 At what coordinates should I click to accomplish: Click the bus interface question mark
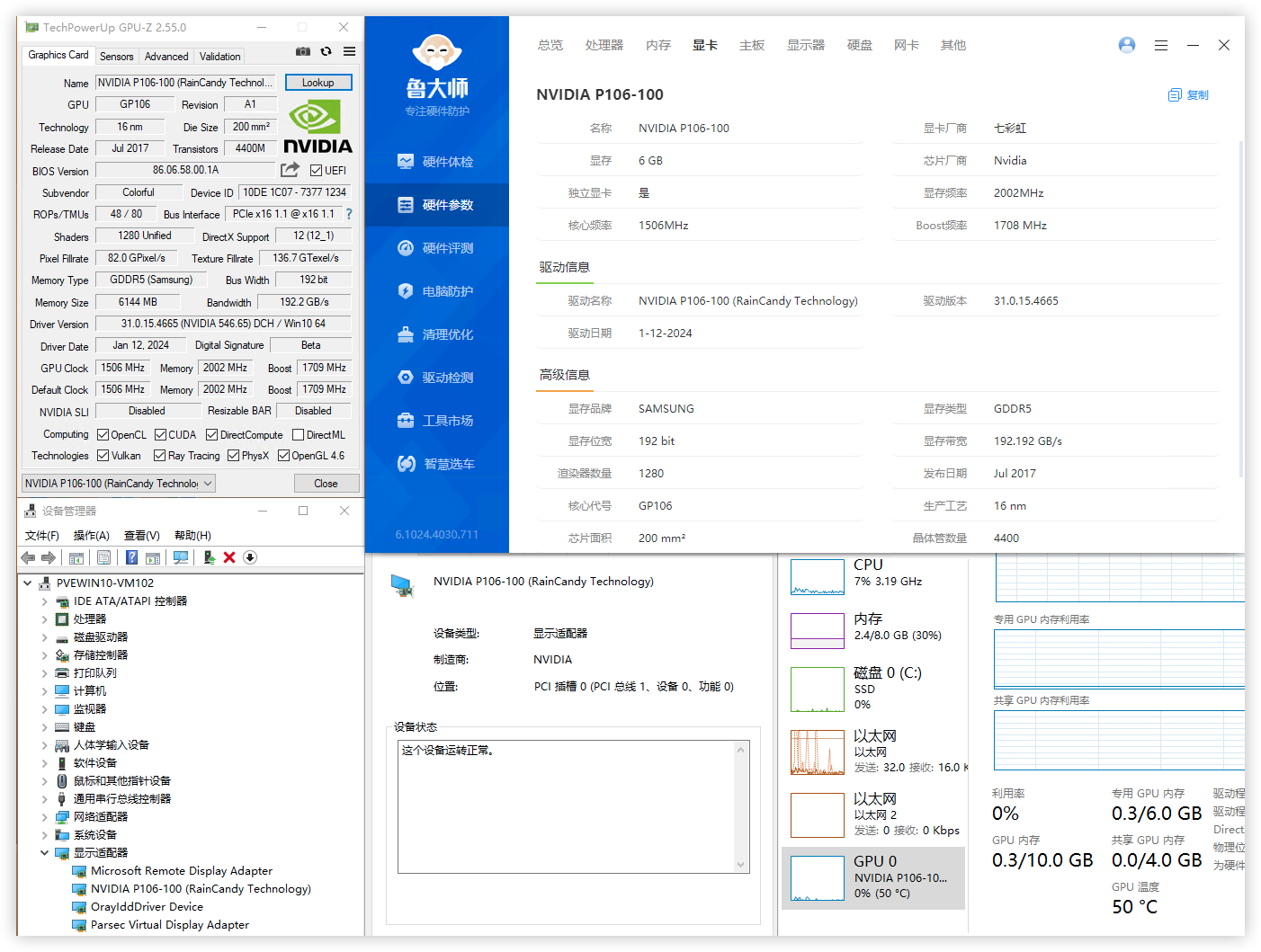tap(349, 214)
